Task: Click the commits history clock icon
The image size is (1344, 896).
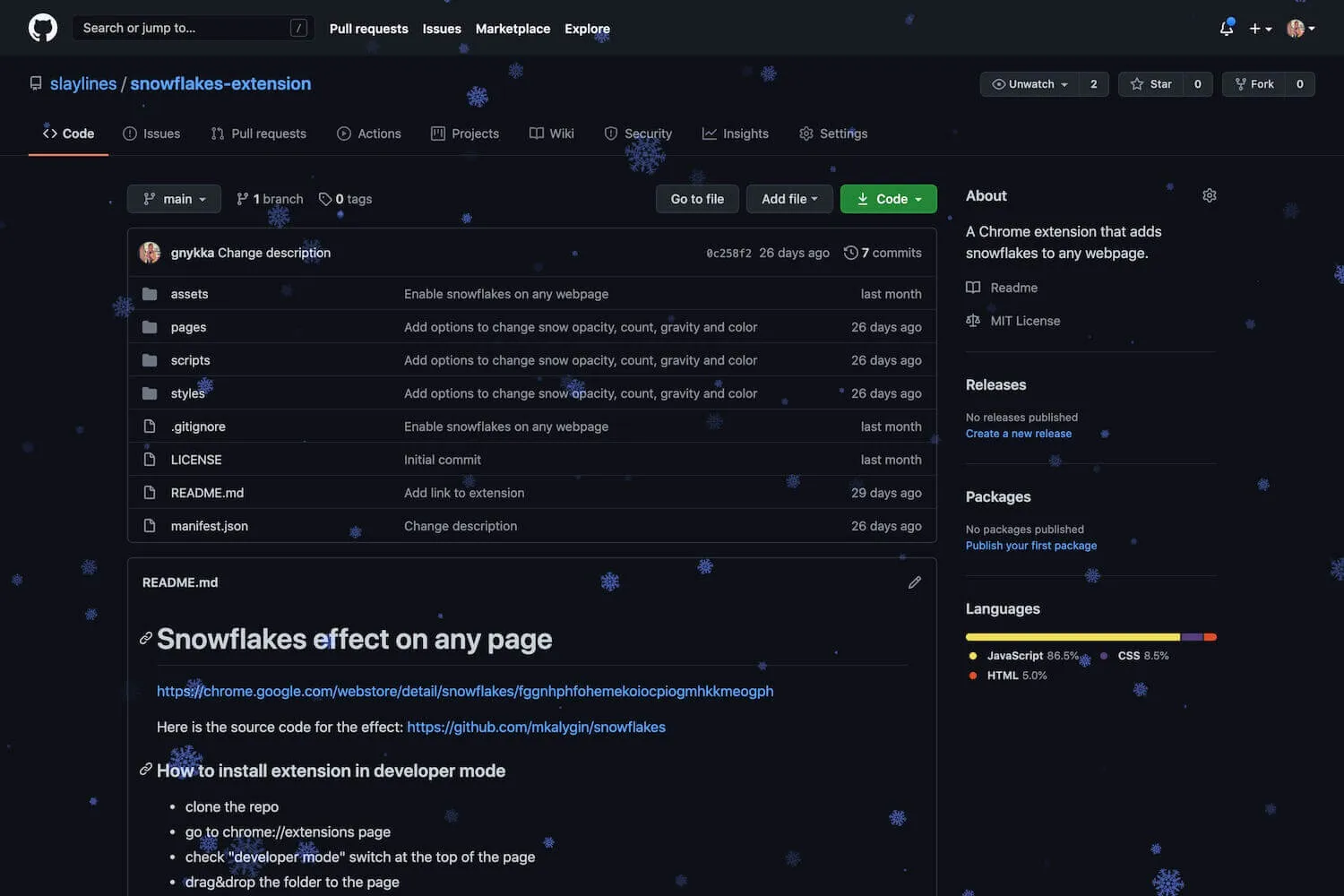Action: (x=850, y=253)
